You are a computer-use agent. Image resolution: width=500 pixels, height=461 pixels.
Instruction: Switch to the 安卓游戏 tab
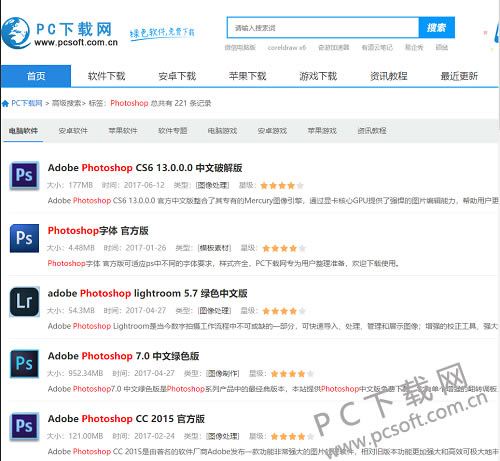tap(272, 131)
